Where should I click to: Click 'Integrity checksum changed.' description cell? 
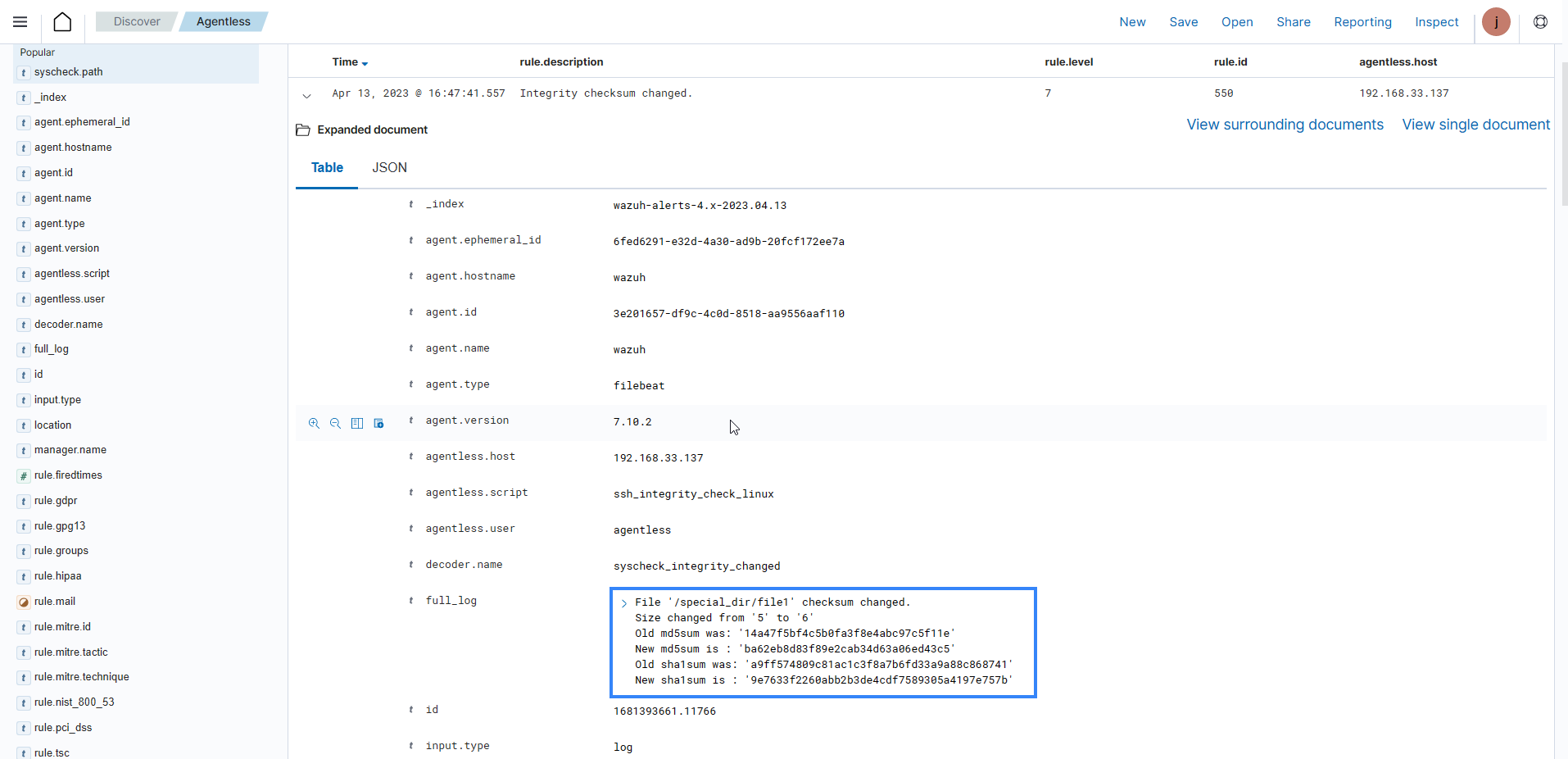[606, 93]
